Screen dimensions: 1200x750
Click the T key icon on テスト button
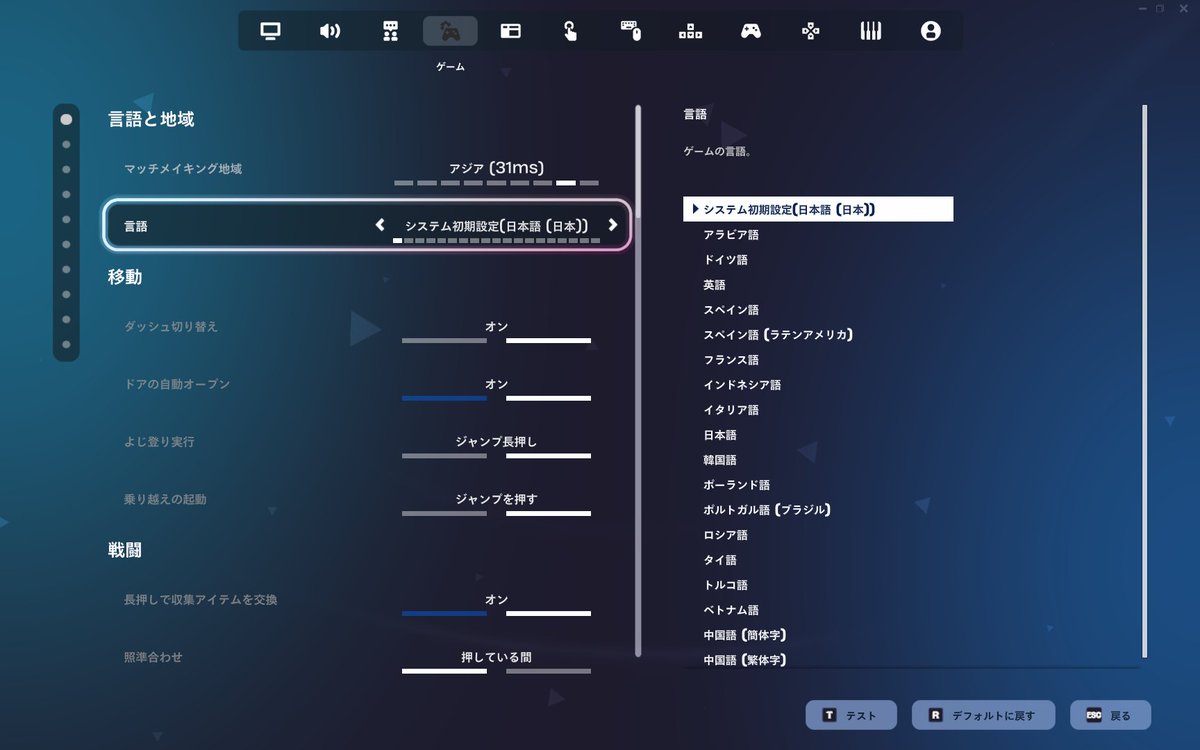[829, 715]
